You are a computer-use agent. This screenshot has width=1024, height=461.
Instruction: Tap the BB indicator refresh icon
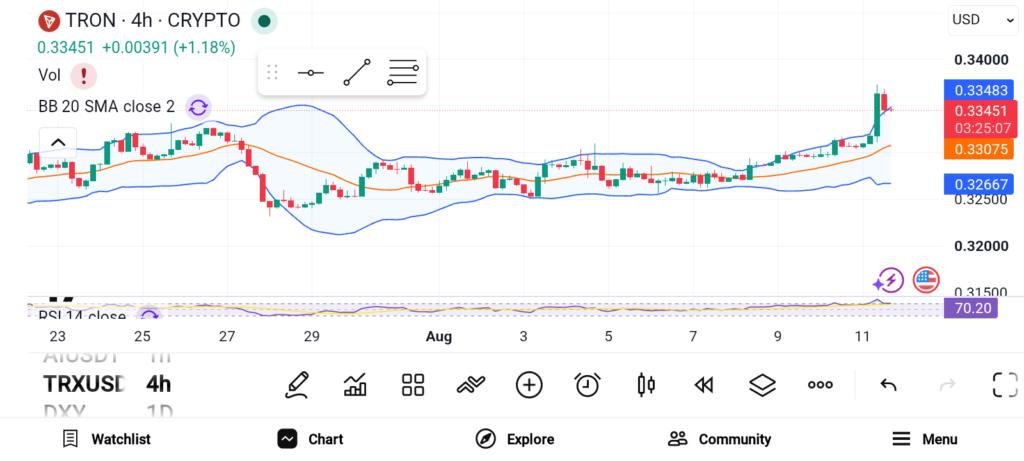(x=198, y=107)
